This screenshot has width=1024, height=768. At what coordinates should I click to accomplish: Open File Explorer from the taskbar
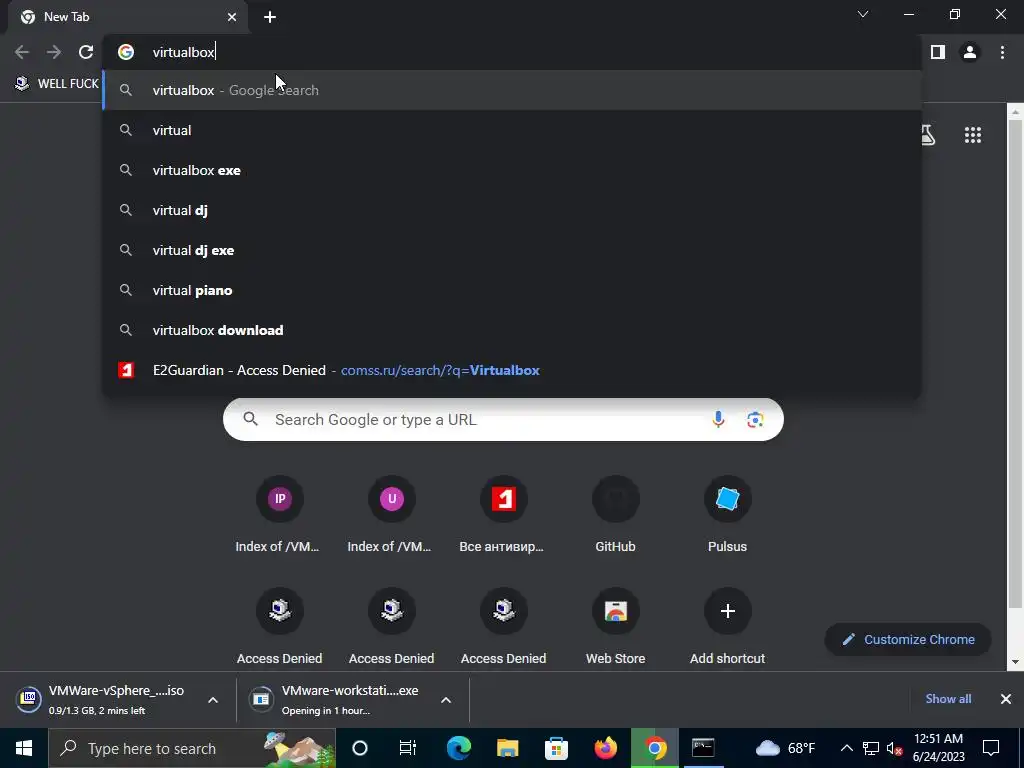click(x=507, y=748)
